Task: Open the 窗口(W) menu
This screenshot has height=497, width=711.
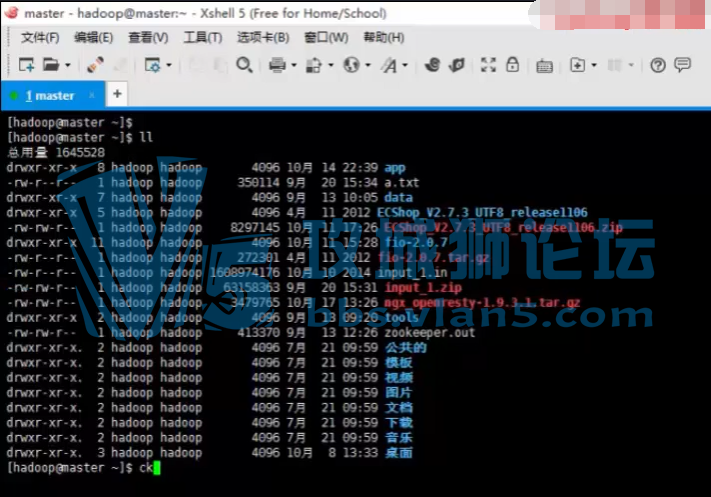Action: [x=326, y=38]
